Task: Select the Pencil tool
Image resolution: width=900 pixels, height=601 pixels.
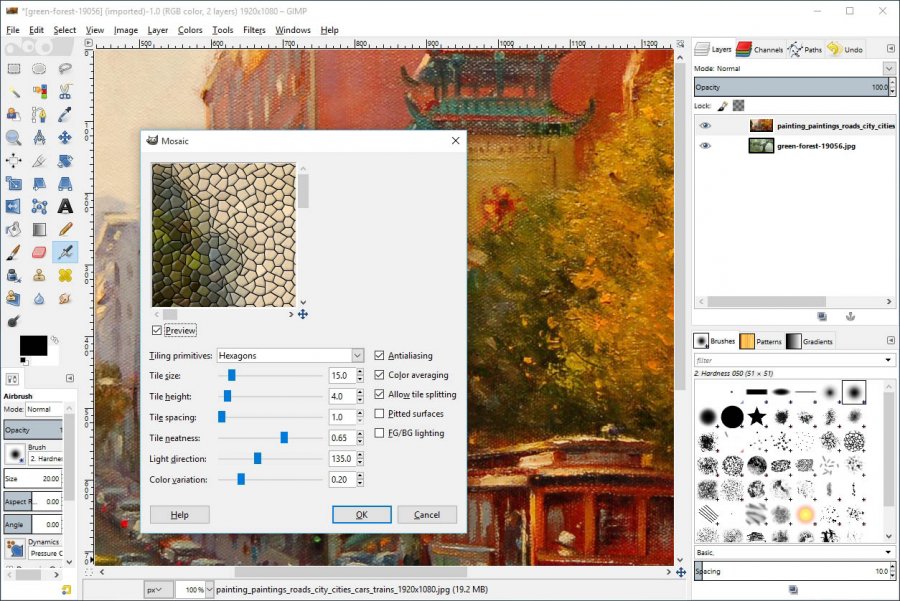Action: pyautogui.click(x=65, y=230)
